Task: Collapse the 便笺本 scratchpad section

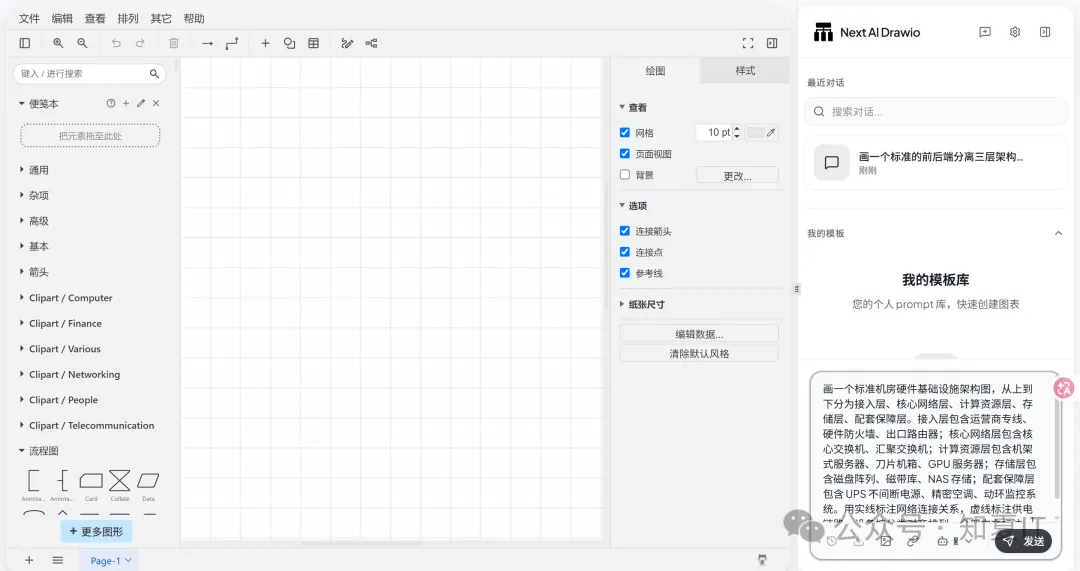Action: (x=39, y=104)
